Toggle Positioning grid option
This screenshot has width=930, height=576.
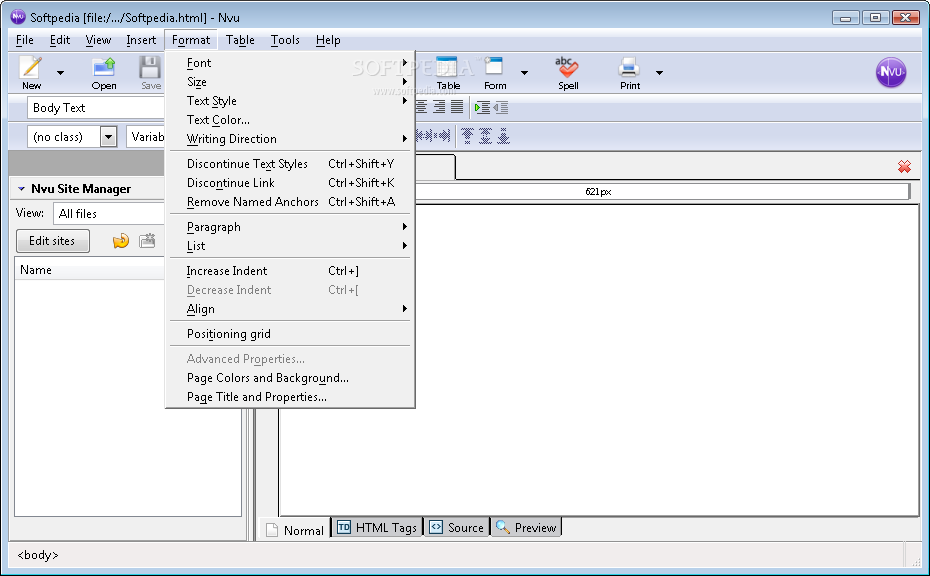[290, 334]
